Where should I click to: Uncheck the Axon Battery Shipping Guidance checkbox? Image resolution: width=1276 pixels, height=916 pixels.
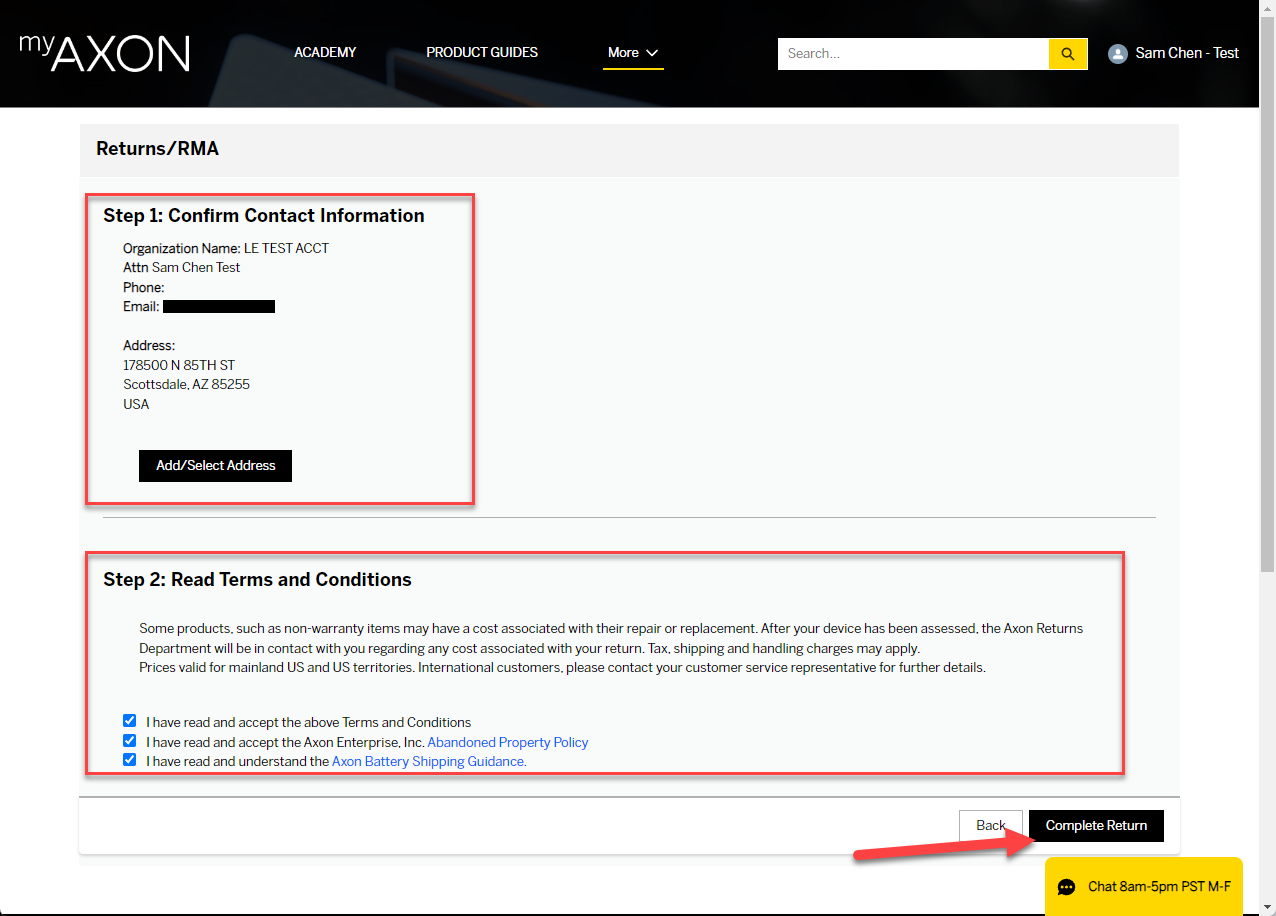(x=129, y=759)
